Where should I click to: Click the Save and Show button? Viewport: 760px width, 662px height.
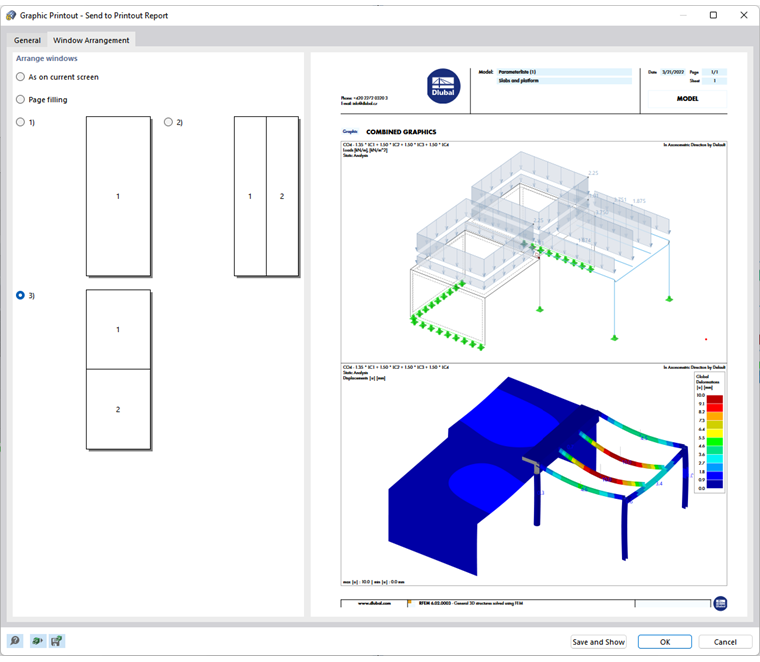[598, 642]
